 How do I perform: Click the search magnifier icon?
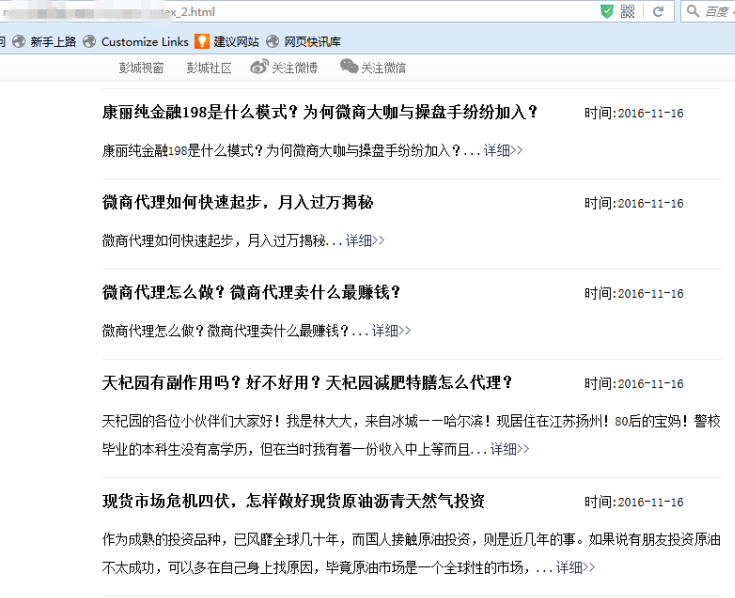click(x=695, y=12)
